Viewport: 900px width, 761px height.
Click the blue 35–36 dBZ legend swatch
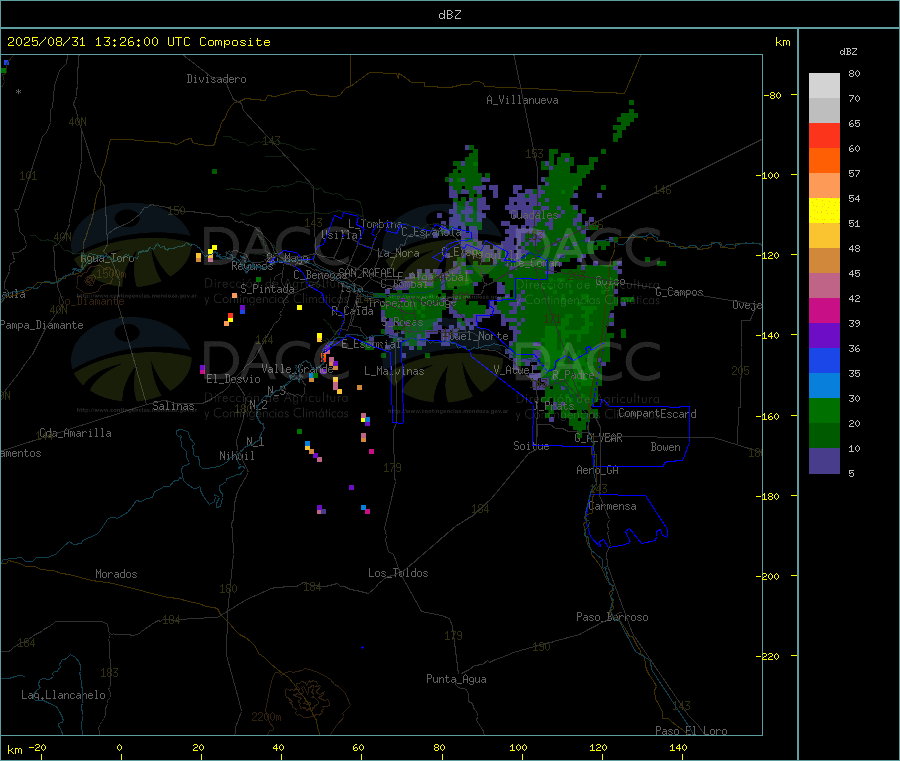click(824, 360)
